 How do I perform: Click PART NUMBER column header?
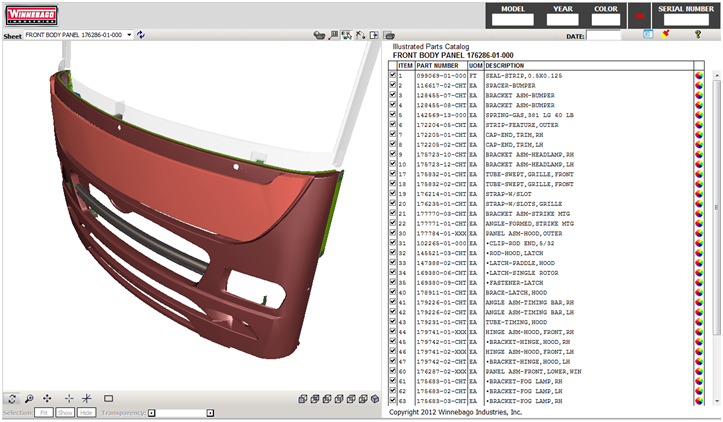pyautogui.click(x=438, y=65)
